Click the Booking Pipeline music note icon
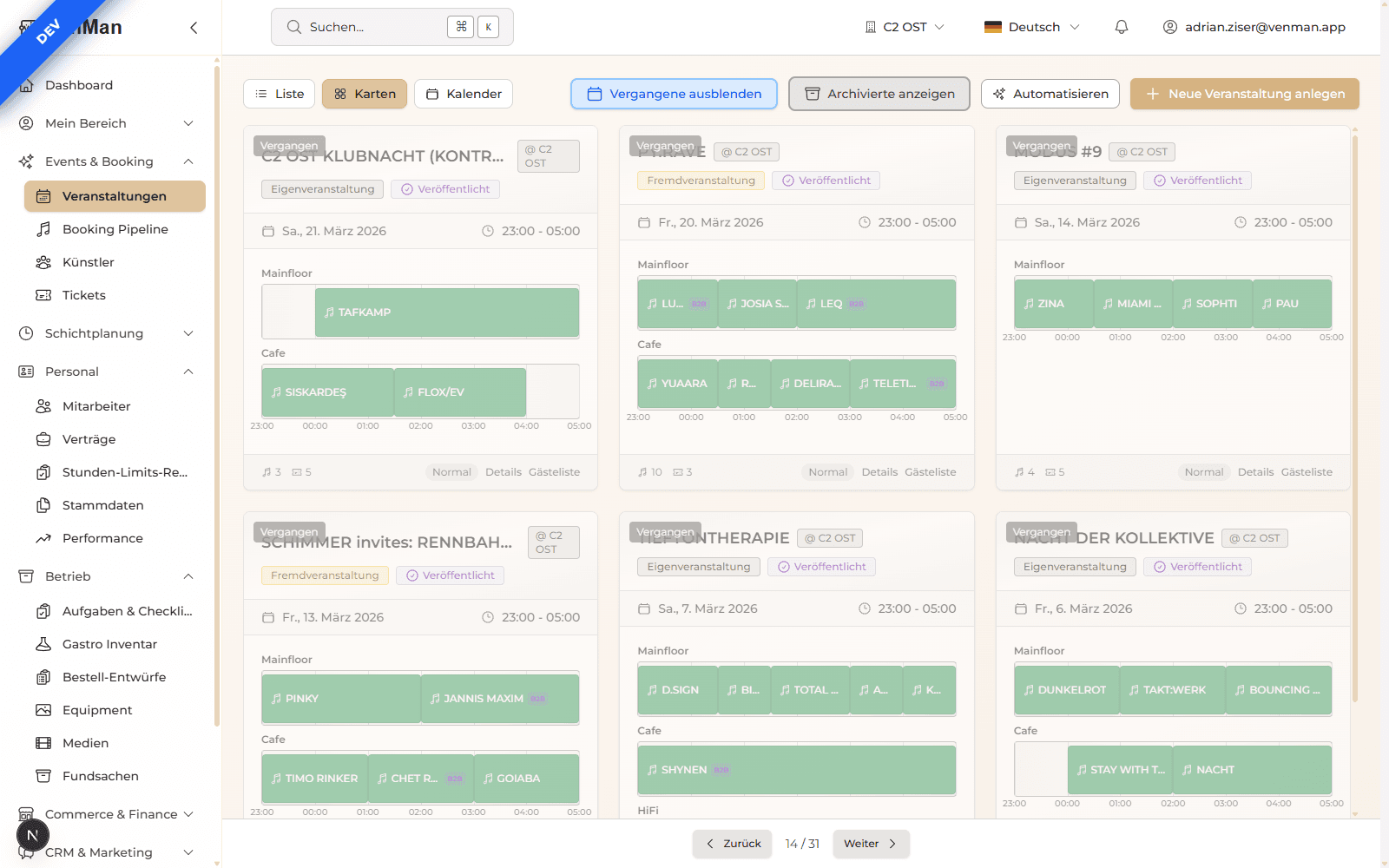Viewport: 1389px width, 868px height. coord(43,229)
